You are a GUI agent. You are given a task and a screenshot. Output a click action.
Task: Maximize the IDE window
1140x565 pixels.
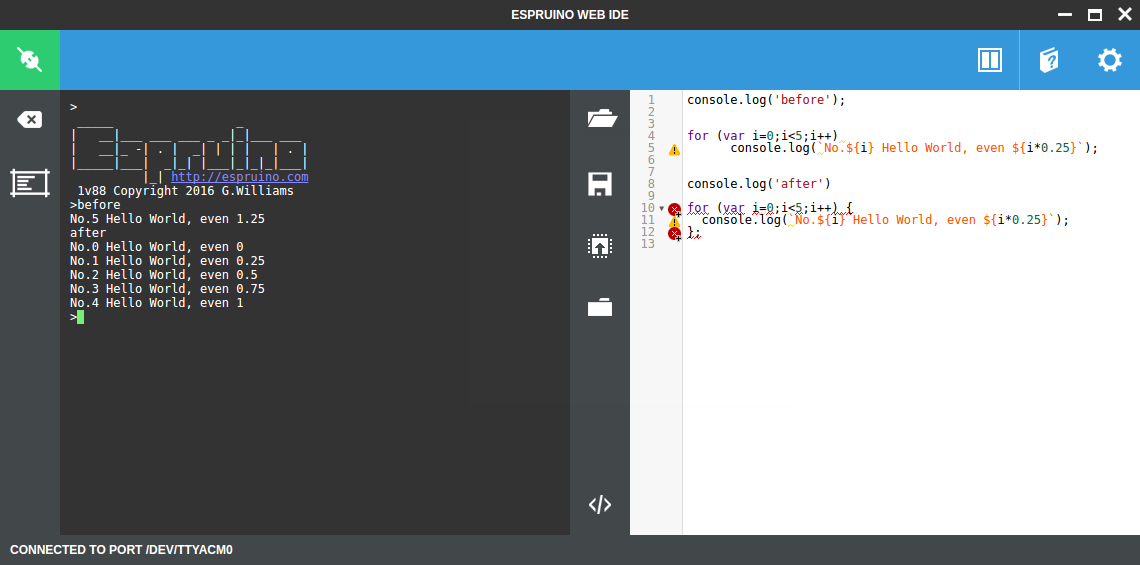coord(1094,15)
